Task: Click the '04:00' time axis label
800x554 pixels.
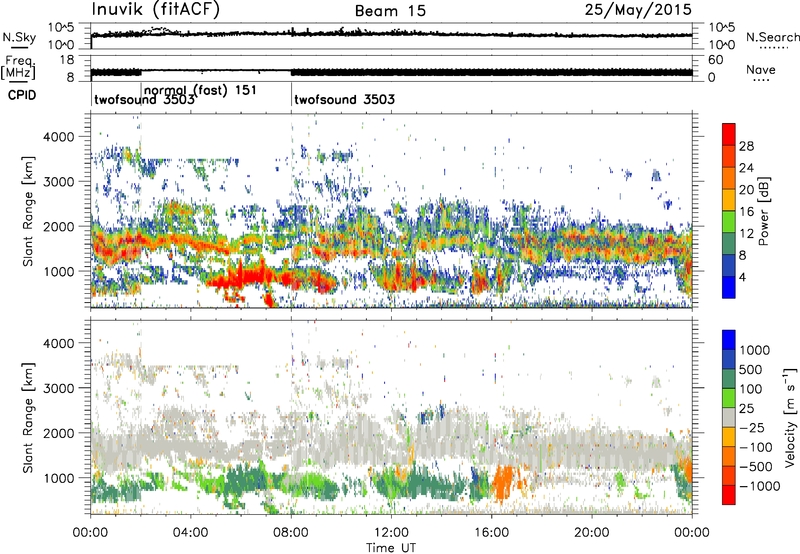Action: pyautogui.click(x=190, y=533)
